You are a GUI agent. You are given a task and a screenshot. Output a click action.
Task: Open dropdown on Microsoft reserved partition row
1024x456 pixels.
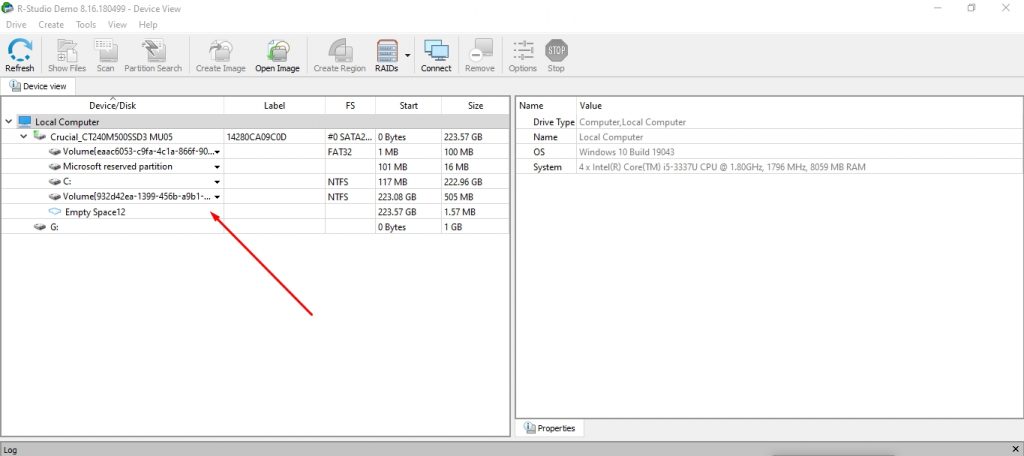point(217,167)
